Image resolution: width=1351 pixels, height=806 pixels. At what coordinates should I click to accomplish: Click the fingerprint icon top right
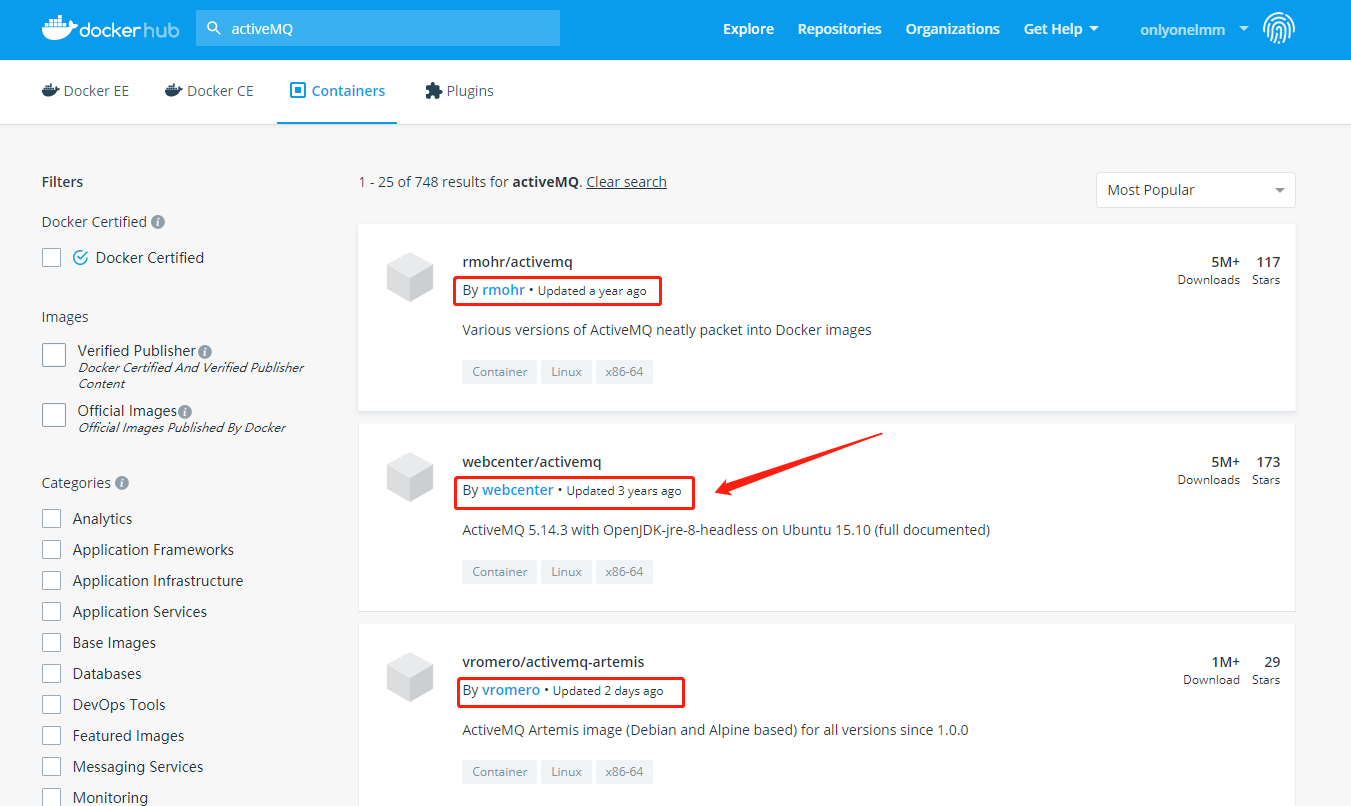click(1279, 29)
